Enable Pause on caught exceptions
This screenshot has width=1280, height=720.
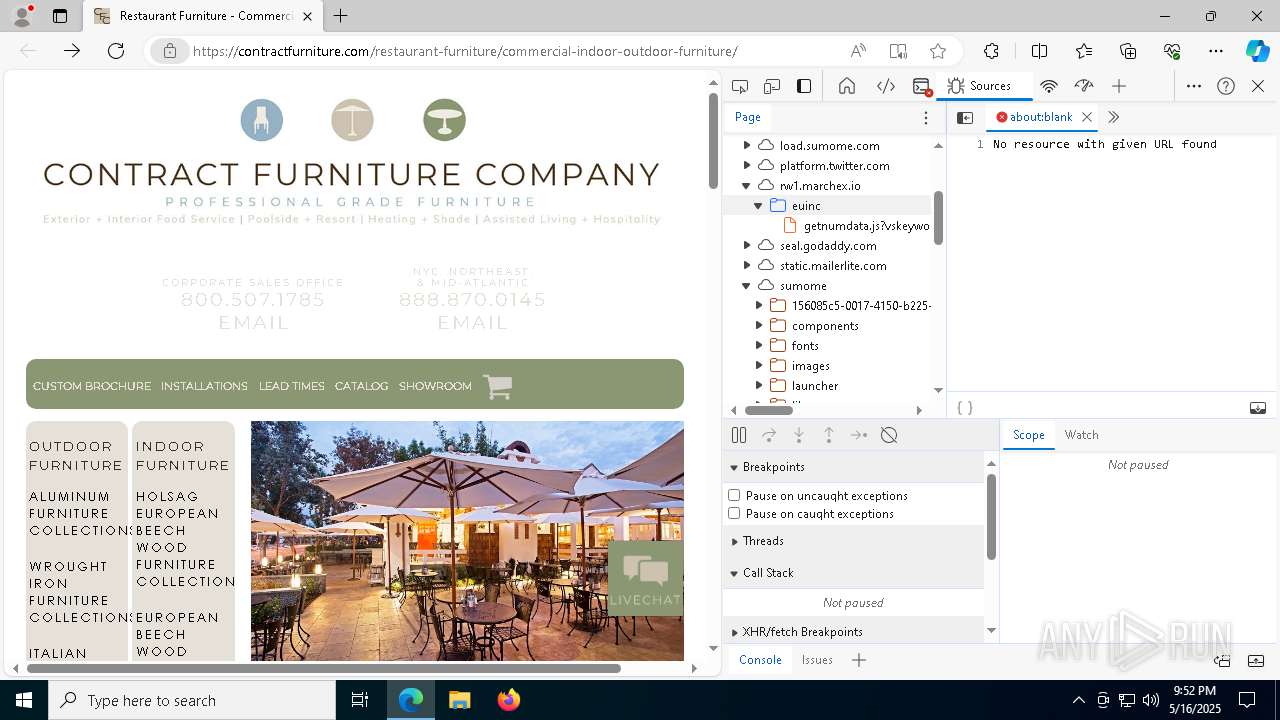734,513
